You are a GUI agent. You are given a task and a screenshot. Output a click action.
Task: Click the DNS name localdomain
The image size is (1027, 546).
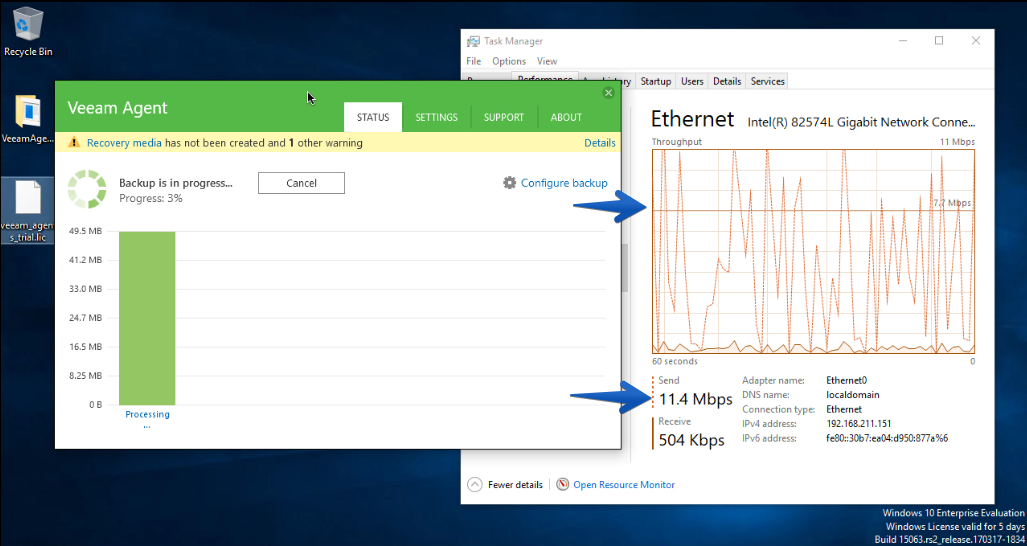[x=853, y=395]
